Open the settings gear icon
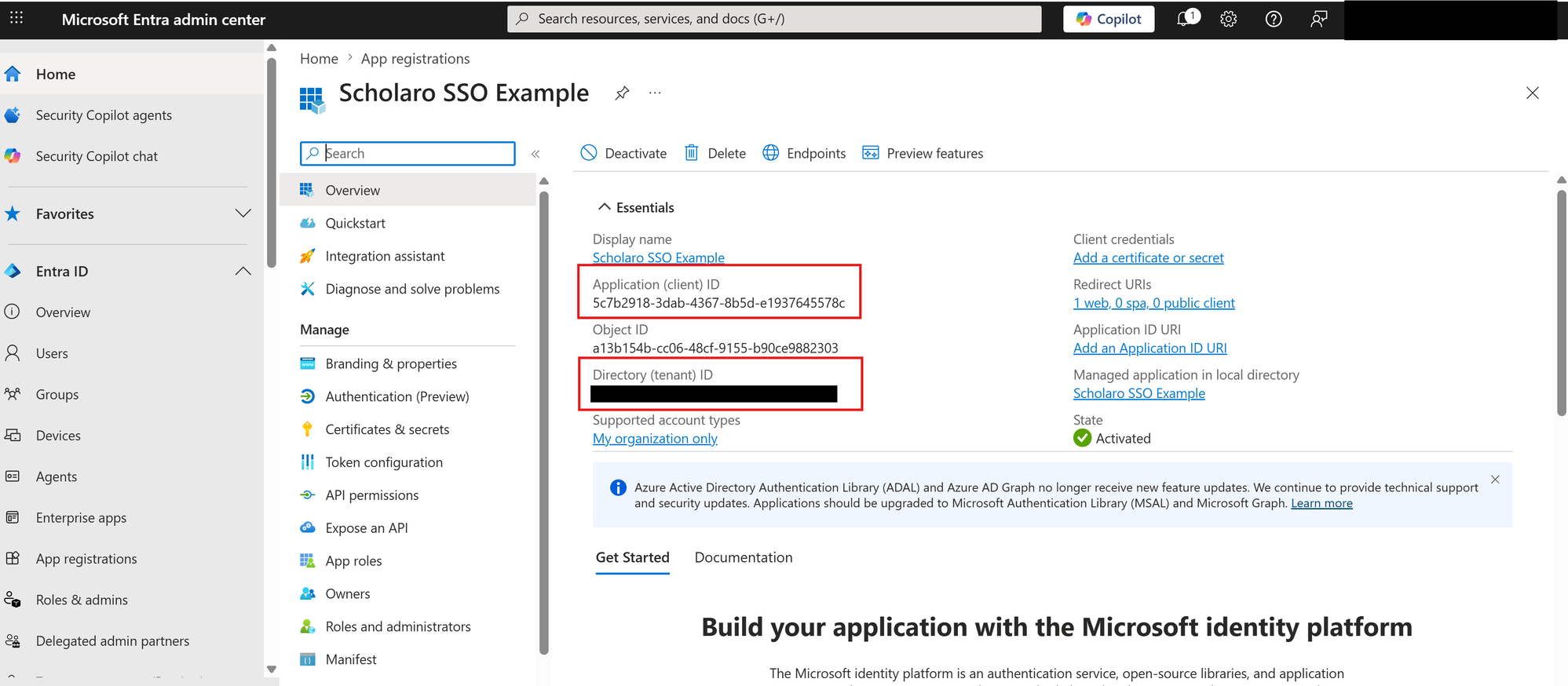Viewport: 1568px width, 686px height. (1229, 19)
